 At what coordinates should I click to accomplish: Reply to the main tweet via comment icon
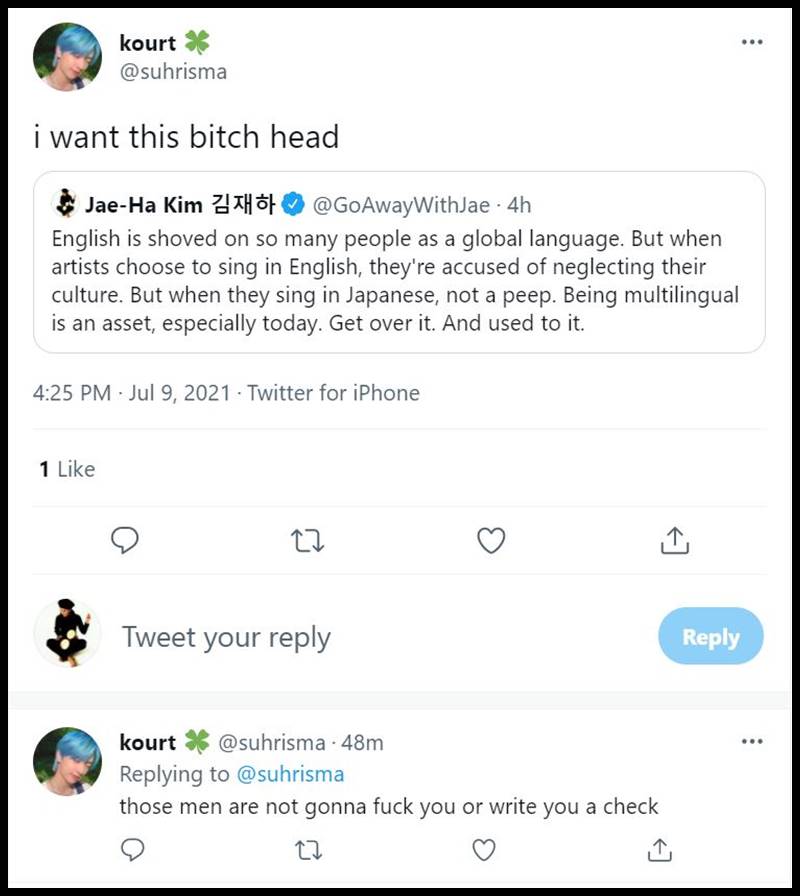(x=124, y=541)
